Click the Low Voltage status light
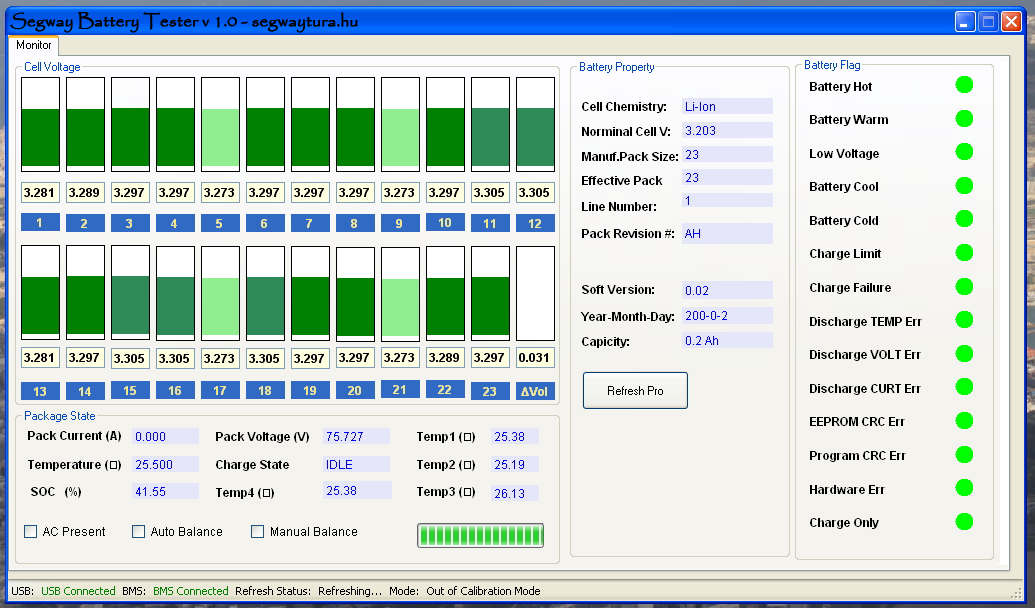Viewport: 1035px width, 608px height. pos(964,152)
